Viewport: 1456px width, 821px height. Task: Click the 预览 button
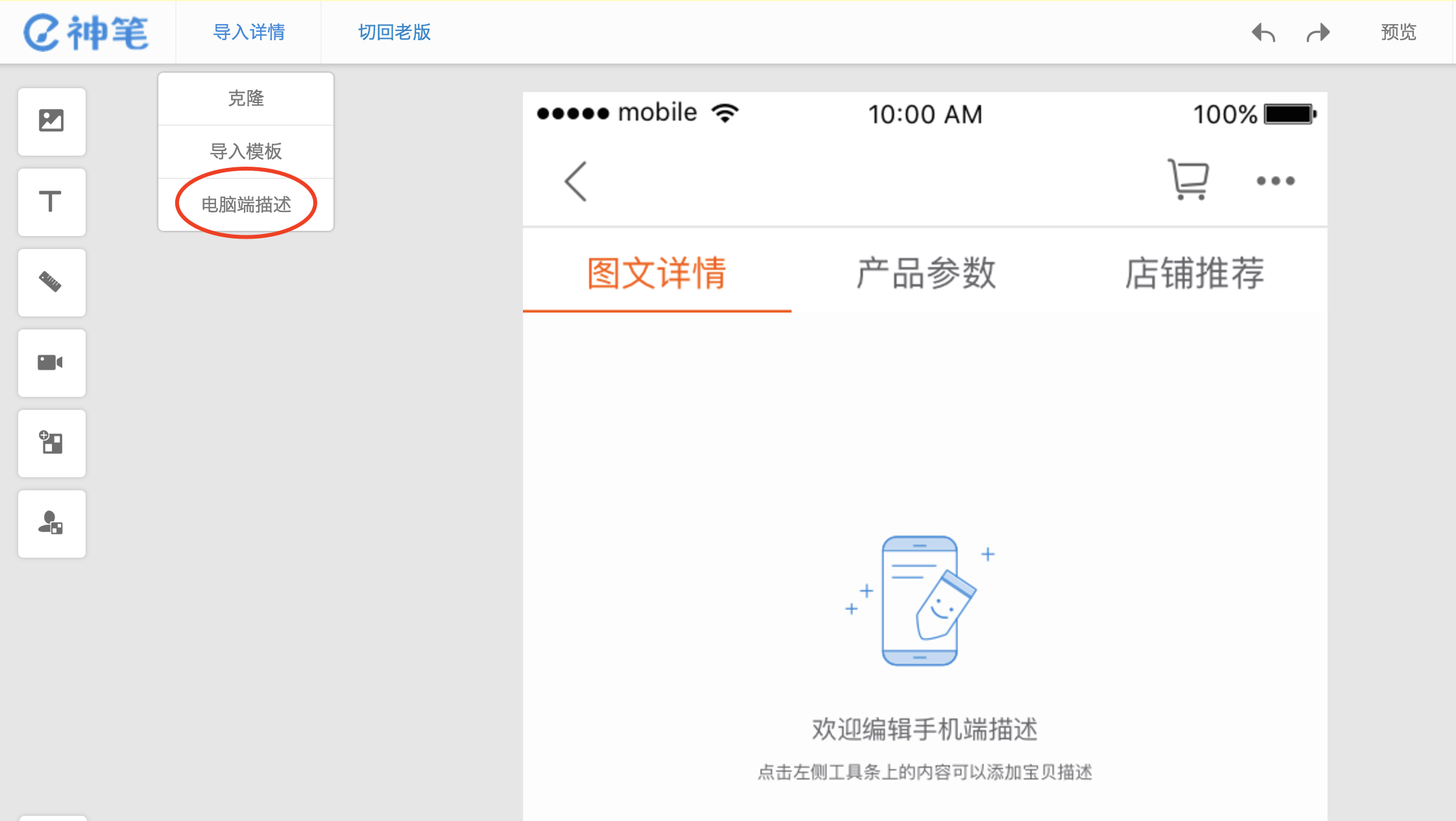pos(1398,32)
